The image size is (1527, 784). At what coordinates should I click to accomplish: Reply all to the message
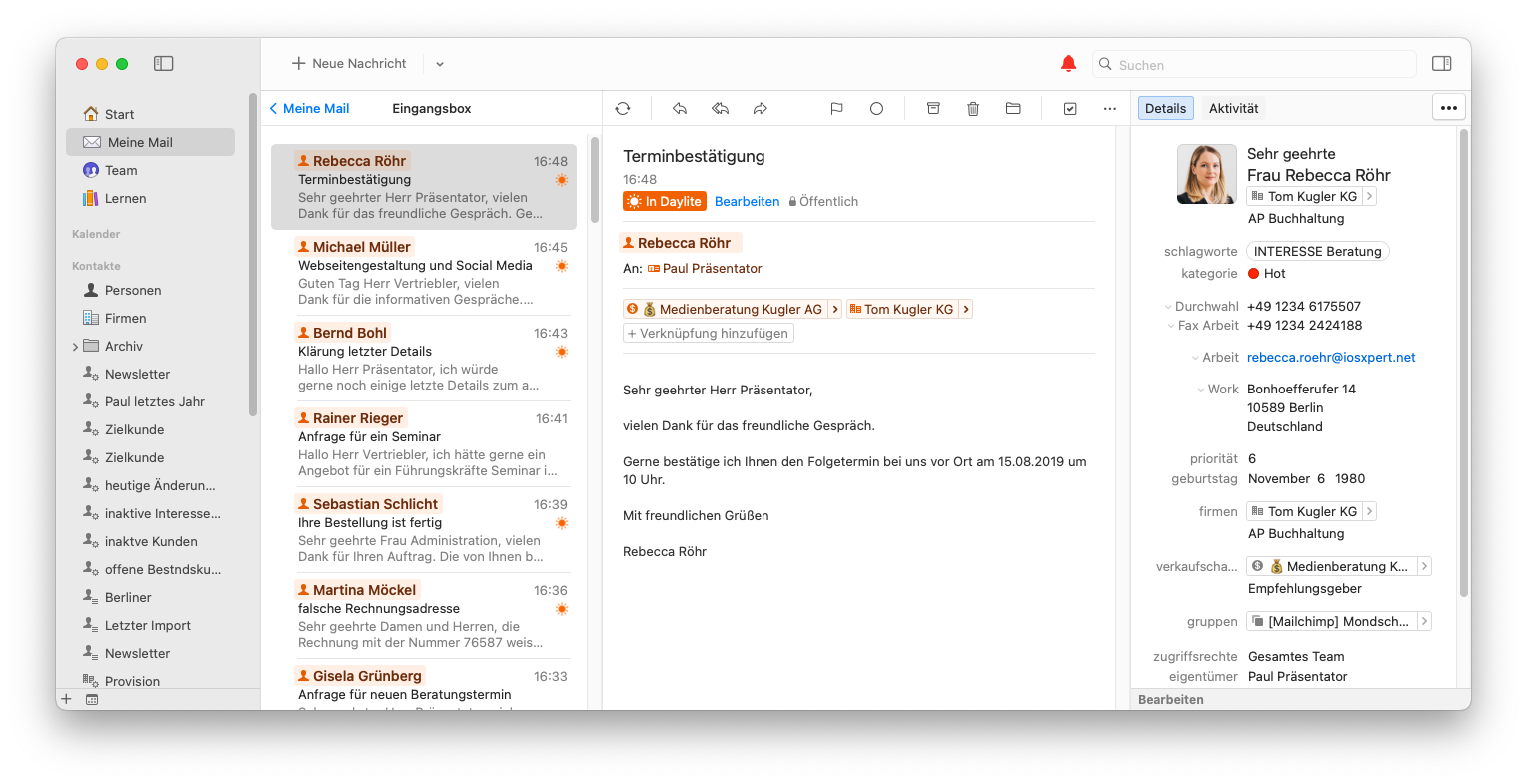coord(720,108)
